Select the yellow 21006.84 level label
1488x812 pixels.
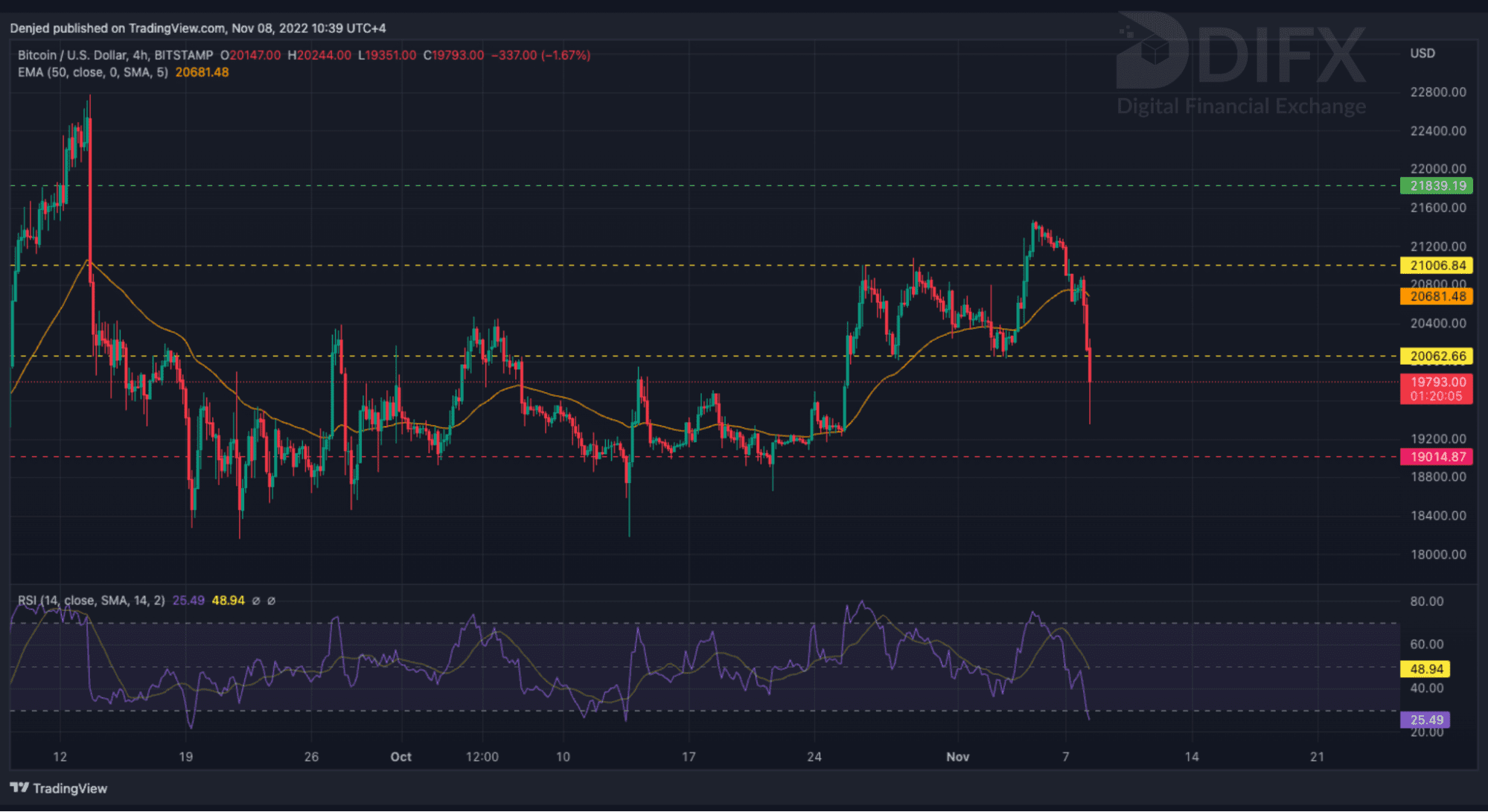click(x=1437, y=266)
